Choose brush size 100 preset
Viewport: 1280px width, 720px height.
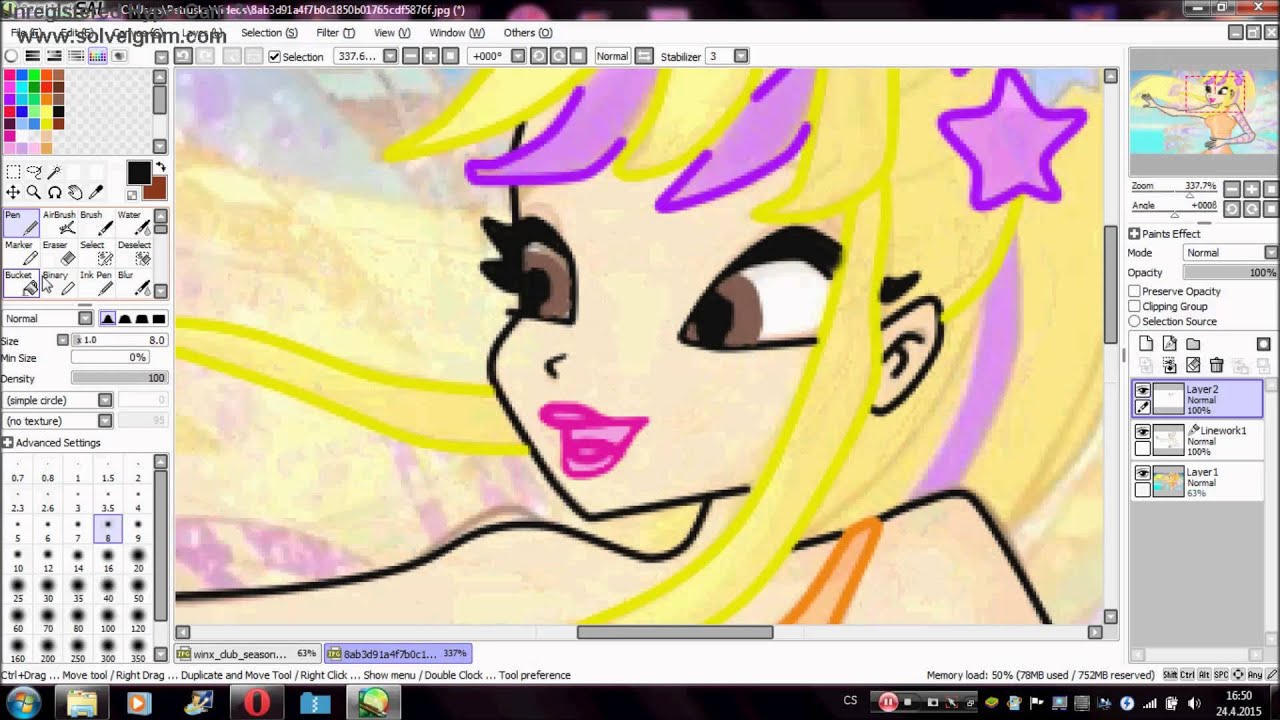click(x=108, y=622)
